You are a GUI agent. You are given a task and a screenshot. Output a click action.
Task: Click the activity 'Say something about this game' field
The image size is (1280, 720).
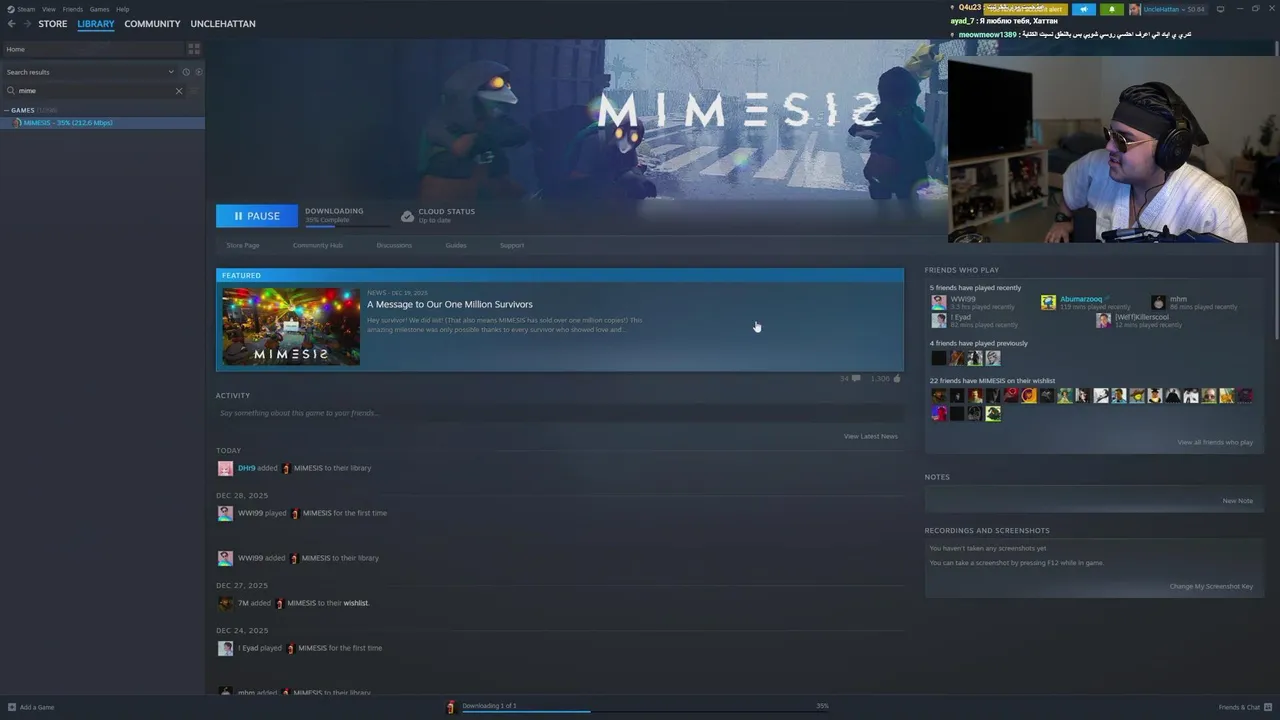point(560,413)
